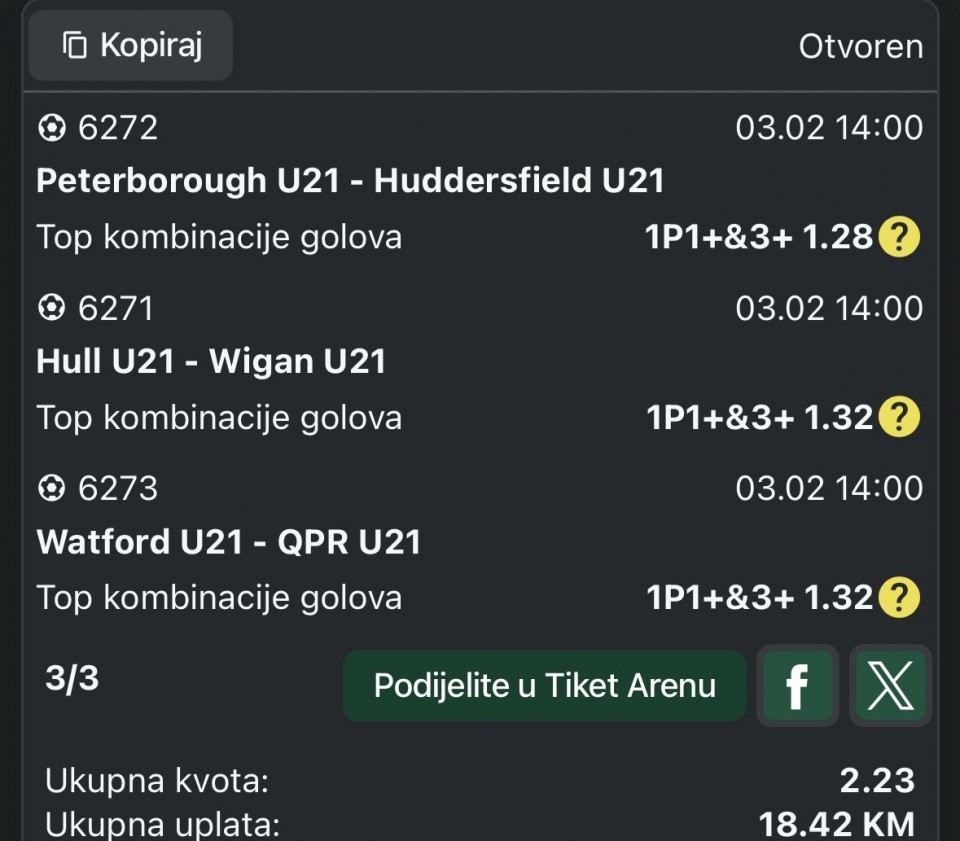This screenshot has height=841, width=960.
Task: Click the Kopiraj copy button
Action: pos(131,46)
